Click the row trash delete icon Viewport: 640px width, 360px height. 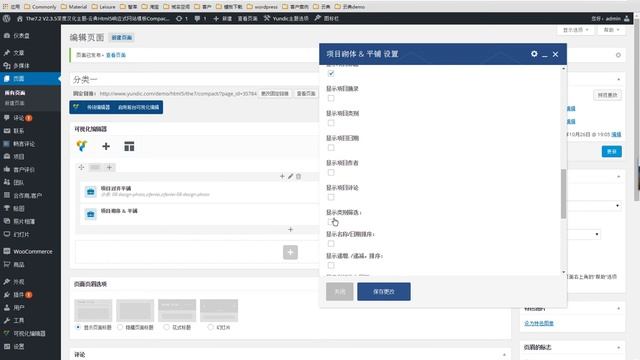pyautogui.click(x=298, y=176)
